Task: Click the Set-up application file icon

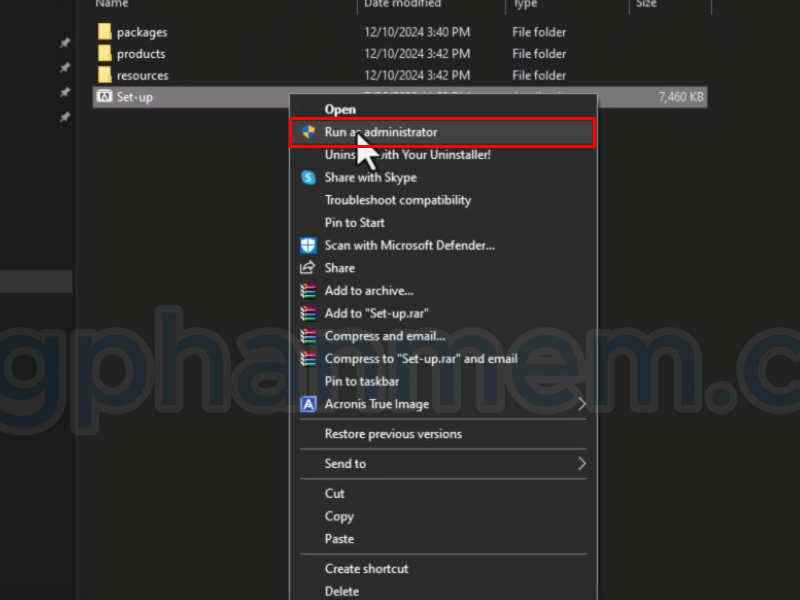Action: [104, 97]
